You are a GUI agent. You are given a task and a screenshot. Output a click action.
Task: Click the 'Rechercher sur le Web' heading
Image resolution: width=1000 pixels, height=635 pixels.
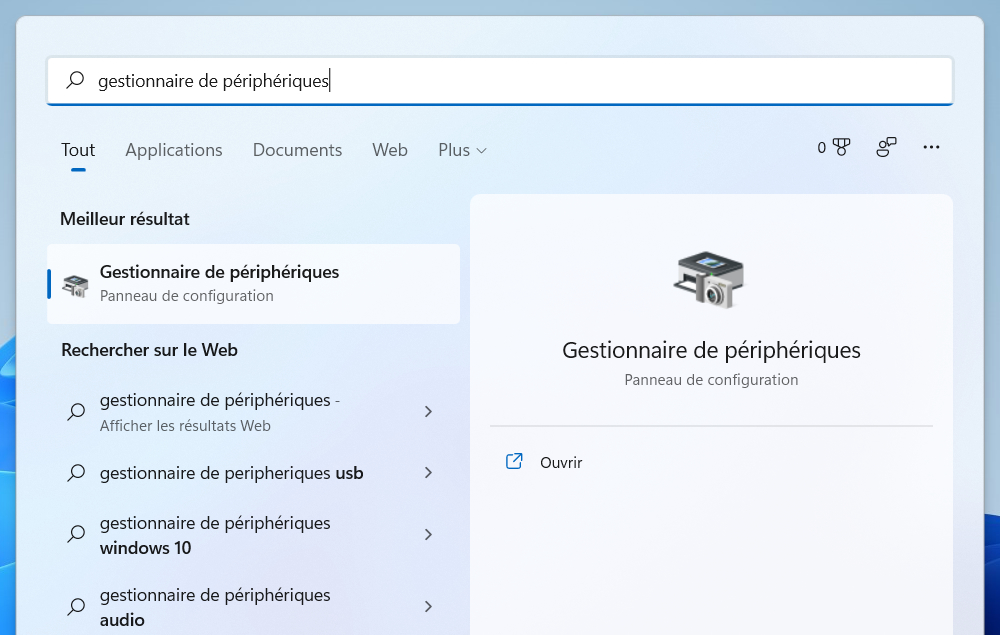click(x=149, y=350)
